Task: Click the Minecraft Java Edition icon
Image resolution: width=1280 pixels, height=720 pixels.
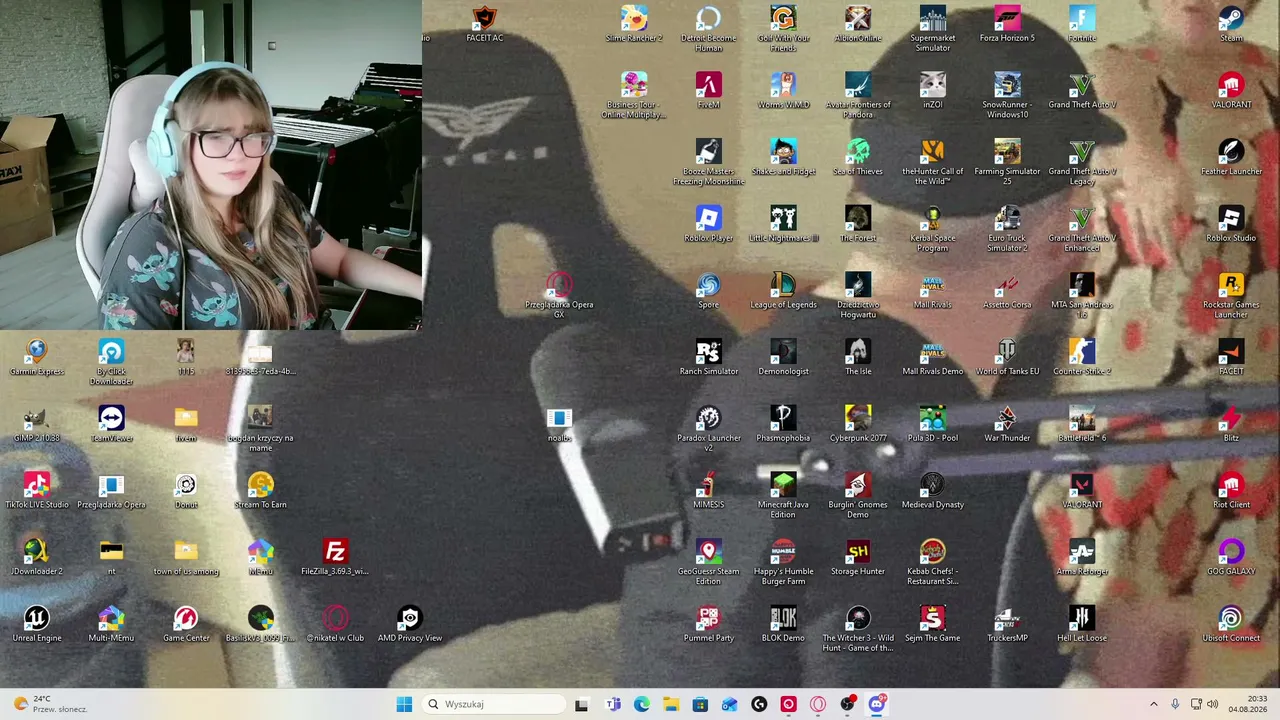Action: click(x=783, y=496)
